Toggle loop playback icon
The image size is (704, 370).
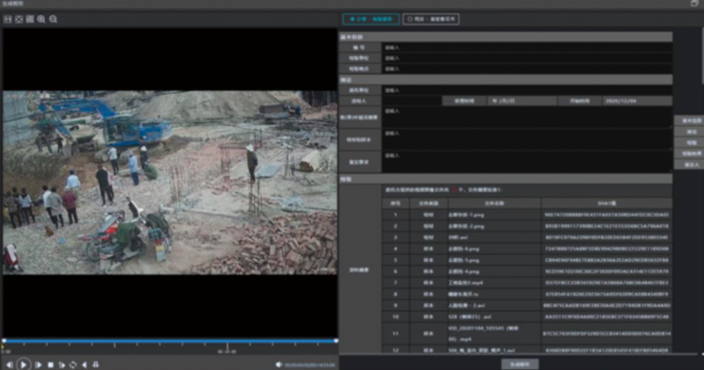point(73,365)
